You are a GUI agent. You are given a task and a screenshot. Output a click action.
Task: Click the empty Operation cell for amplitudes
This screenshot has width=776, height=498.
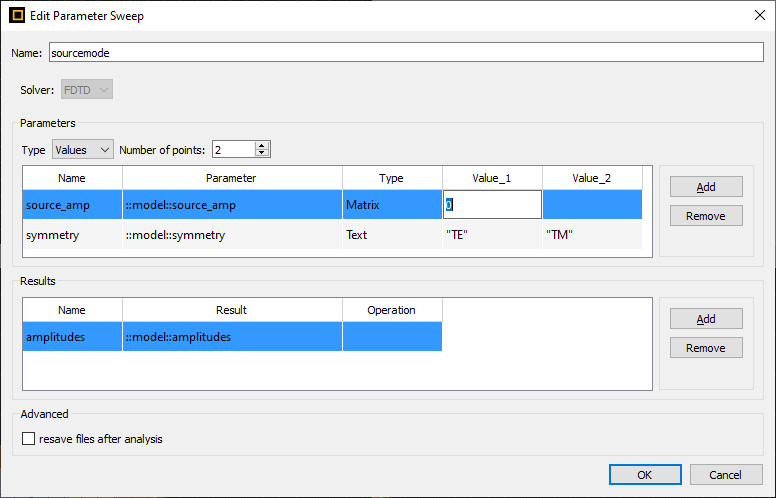(x=392, y=337)
